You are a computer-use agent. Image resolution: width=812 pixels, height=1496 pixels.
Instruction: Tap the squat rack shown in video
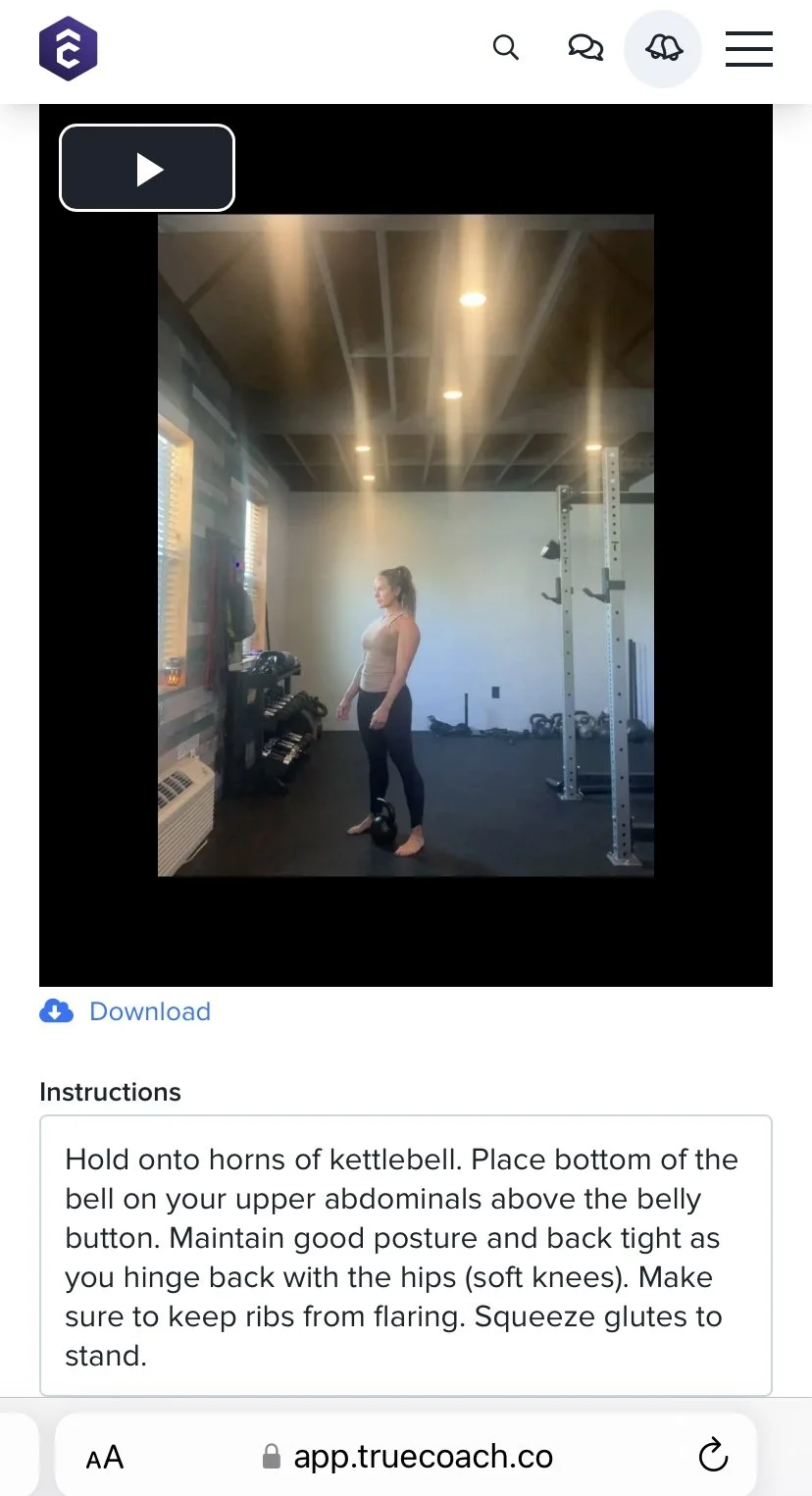tap(593, 655)
